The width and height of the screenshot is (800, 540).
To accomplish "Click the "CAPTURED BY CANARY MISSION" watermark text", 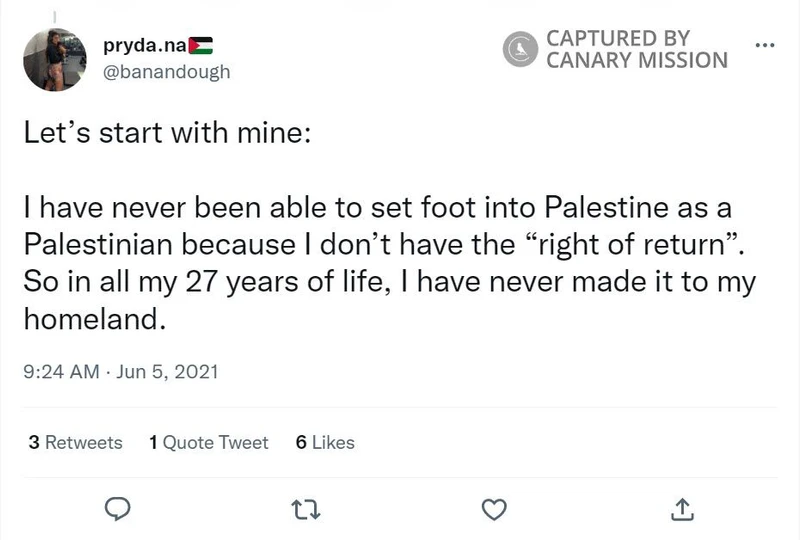I will (636, 48).
